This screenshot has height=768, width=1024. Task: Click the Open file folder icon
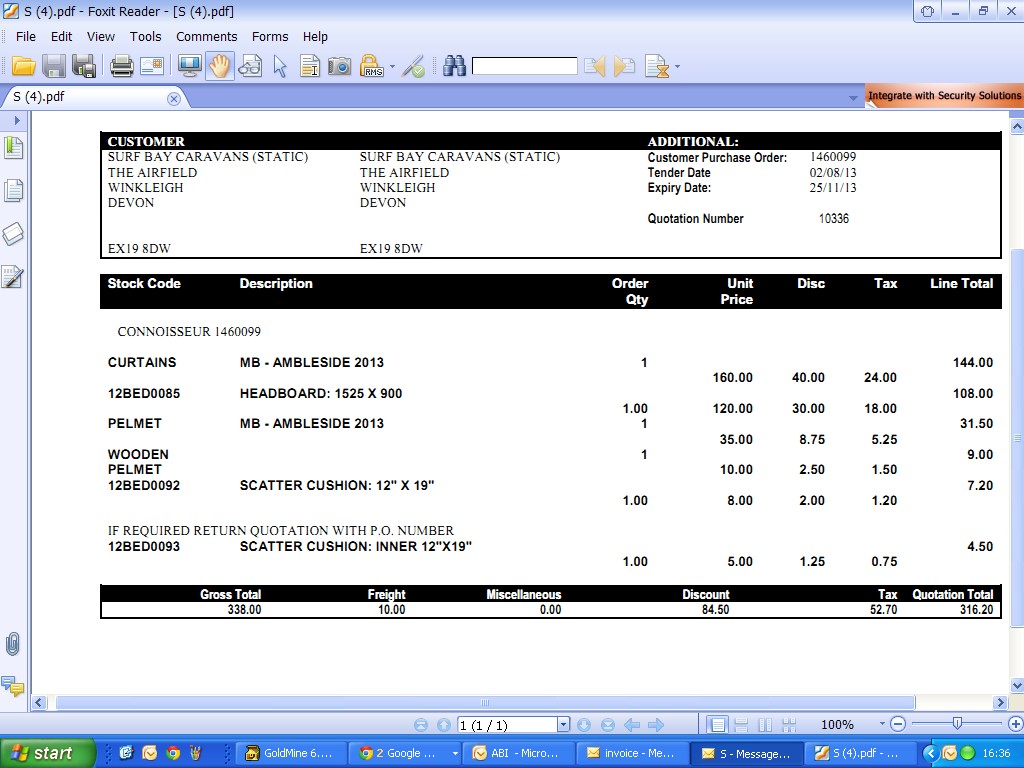[23, 67]
